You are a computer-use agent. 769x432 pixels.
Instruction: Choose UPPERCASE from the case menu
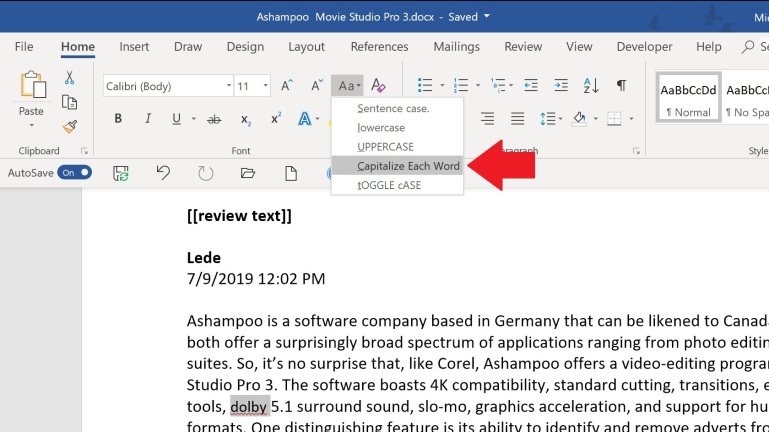click(x=397, y=147)
